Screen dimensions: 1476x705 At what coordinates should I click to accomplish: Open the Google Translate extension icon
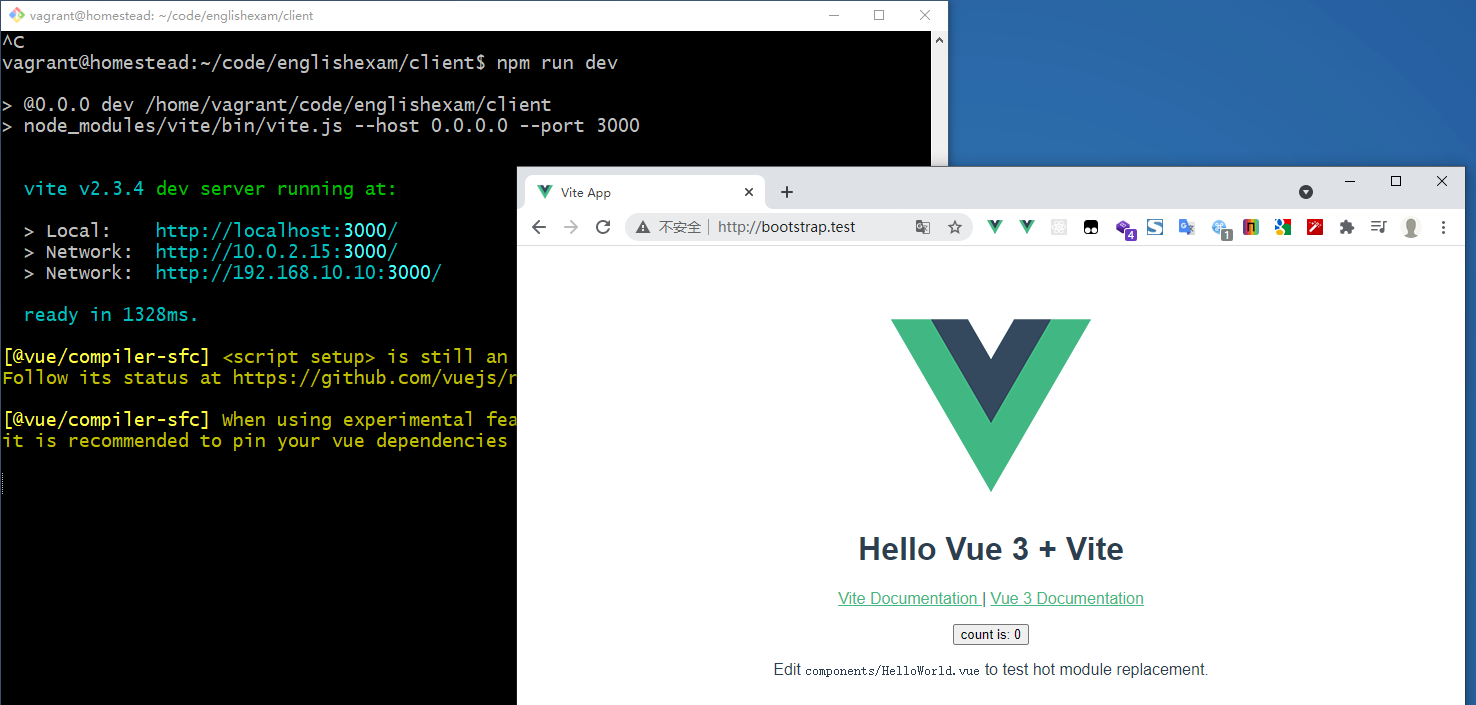[x=1187, y=227]
